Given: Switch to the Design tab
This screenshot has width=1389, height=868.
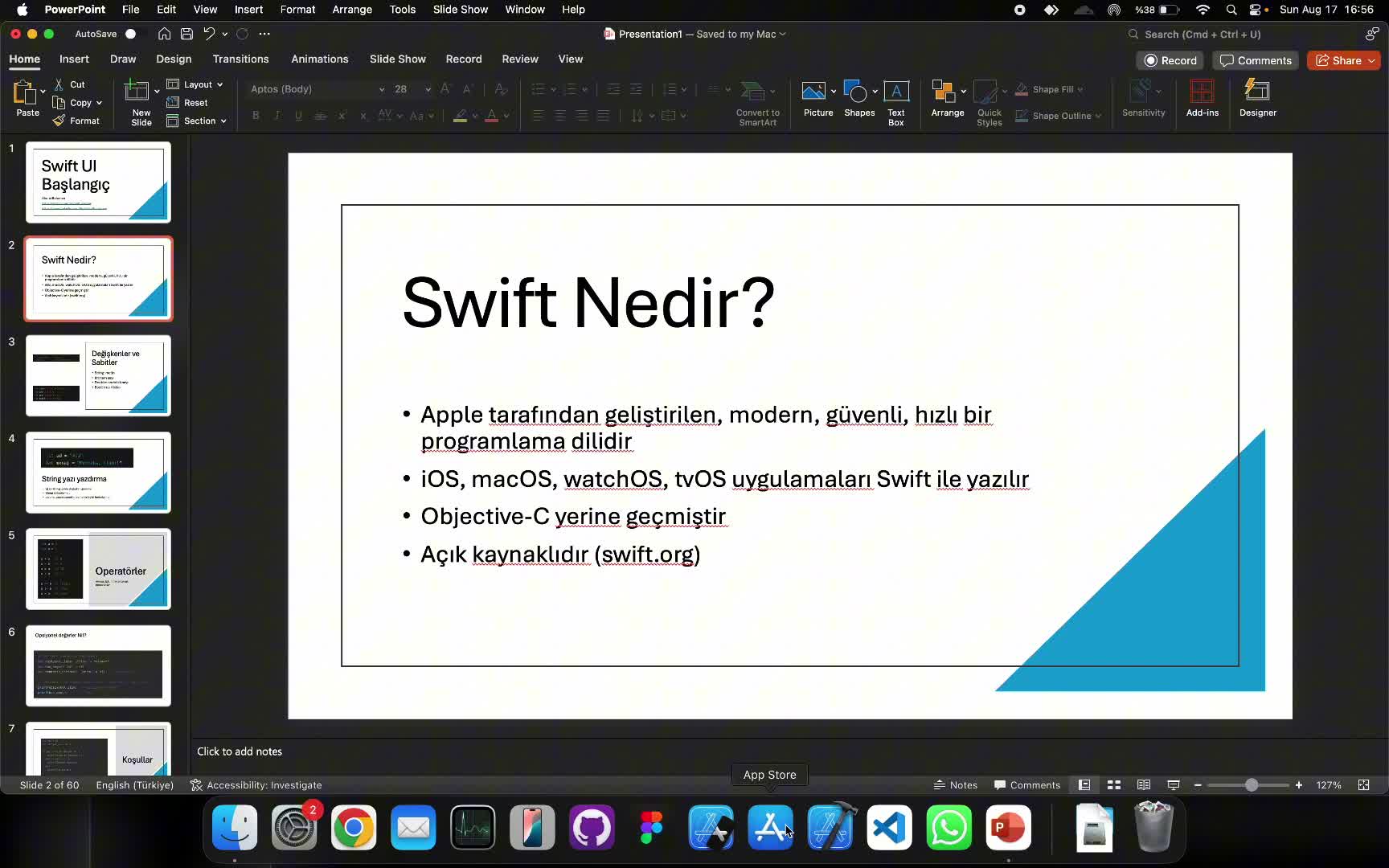Looking at the screenshot, I should click(174, 59).
